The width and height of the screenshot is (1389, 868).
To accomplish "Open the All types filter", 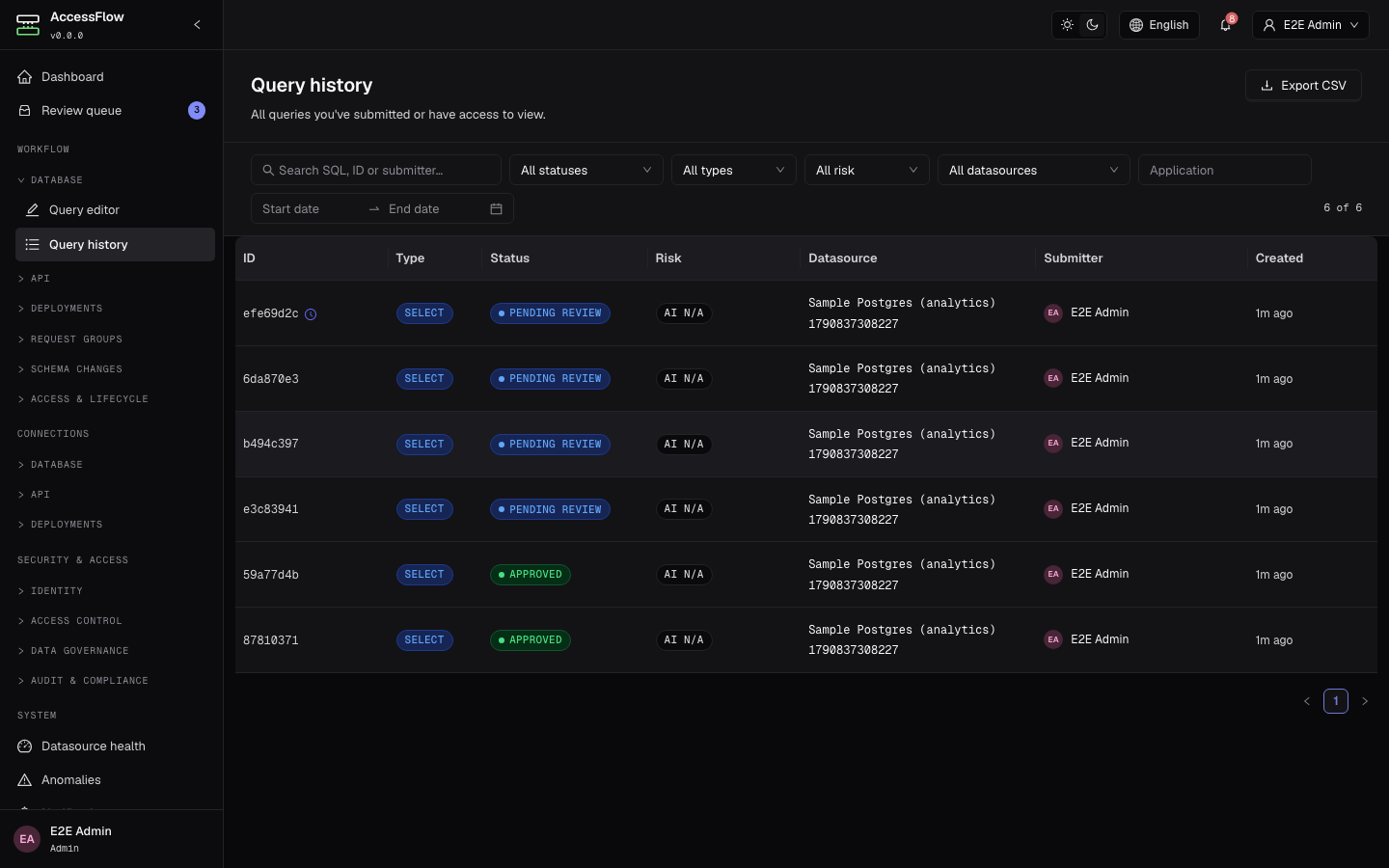I will tap(734, 170).
